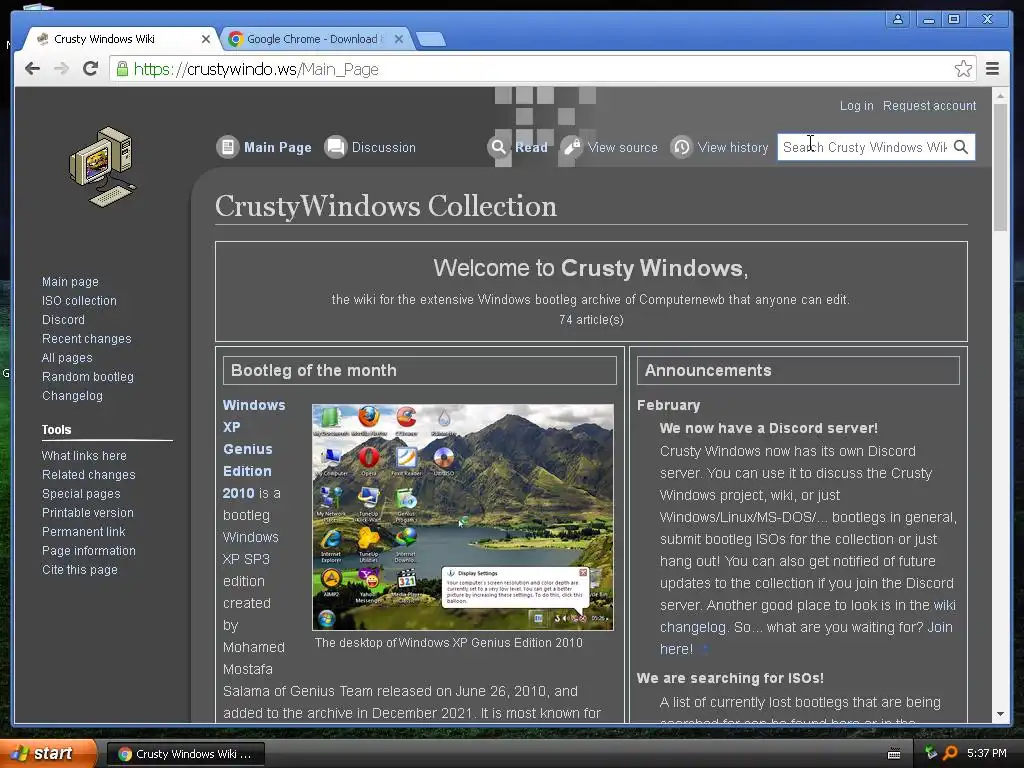Screen dimensions: 1024x768
Task: Click Main page sidebar link
Action: click(70, 281)
